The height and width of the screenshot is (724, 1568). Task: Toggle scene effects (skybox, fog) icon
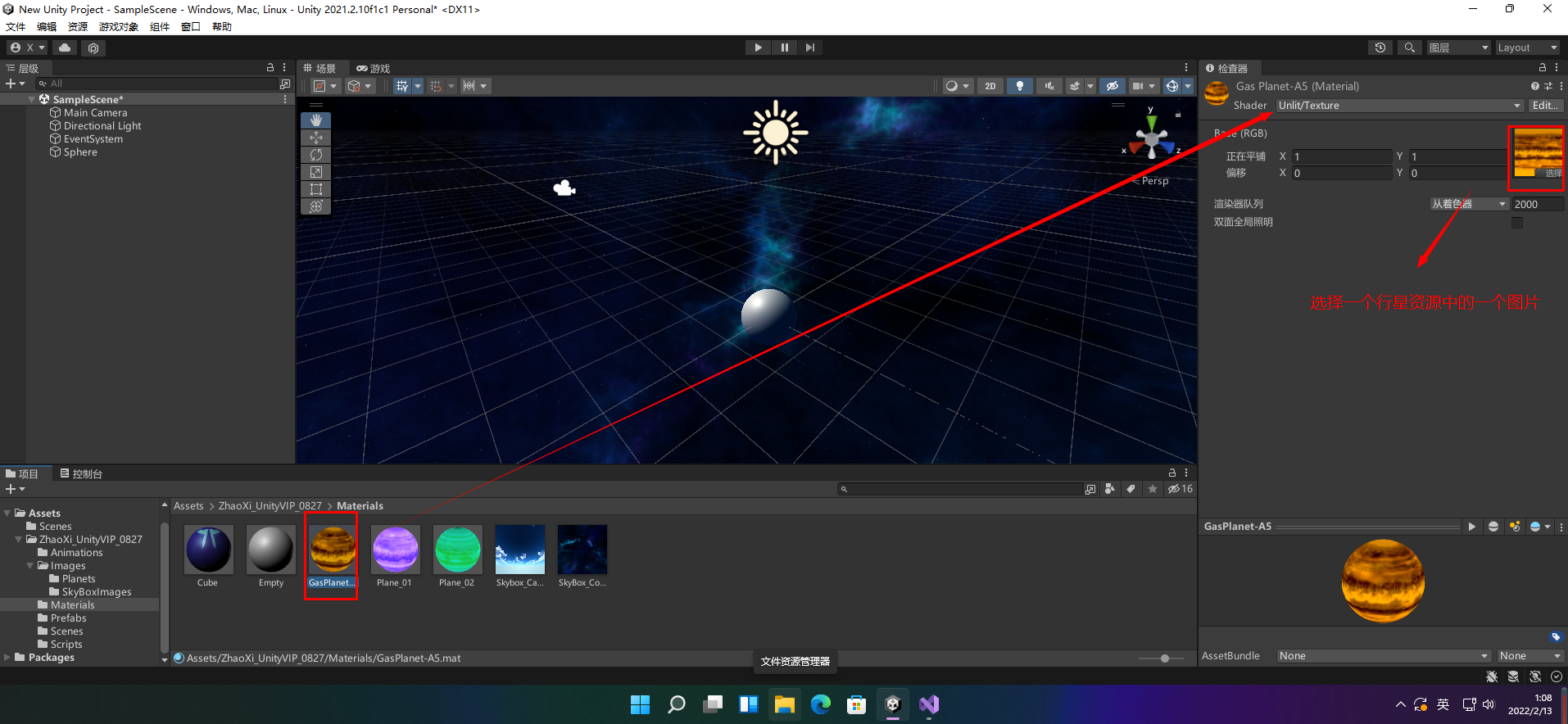click(1075, 86)
